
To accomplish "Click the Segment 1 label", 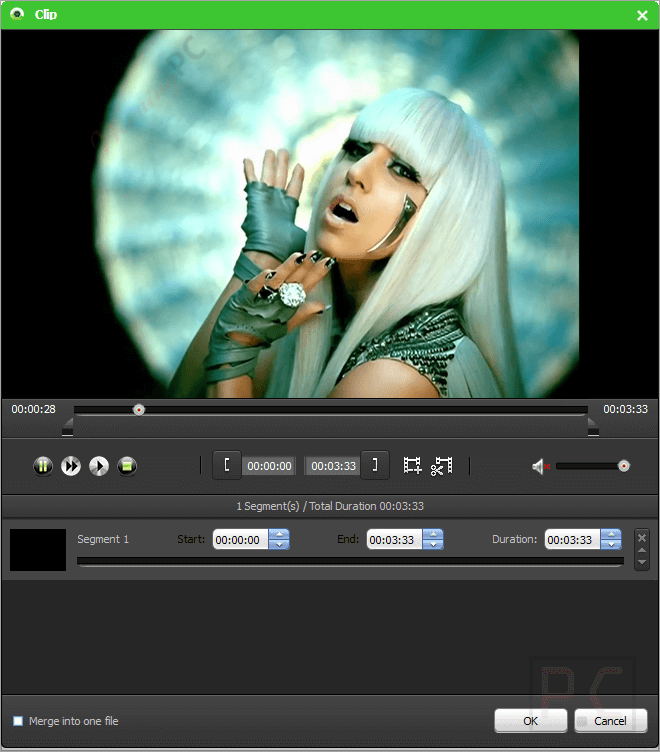I will 103,539.
